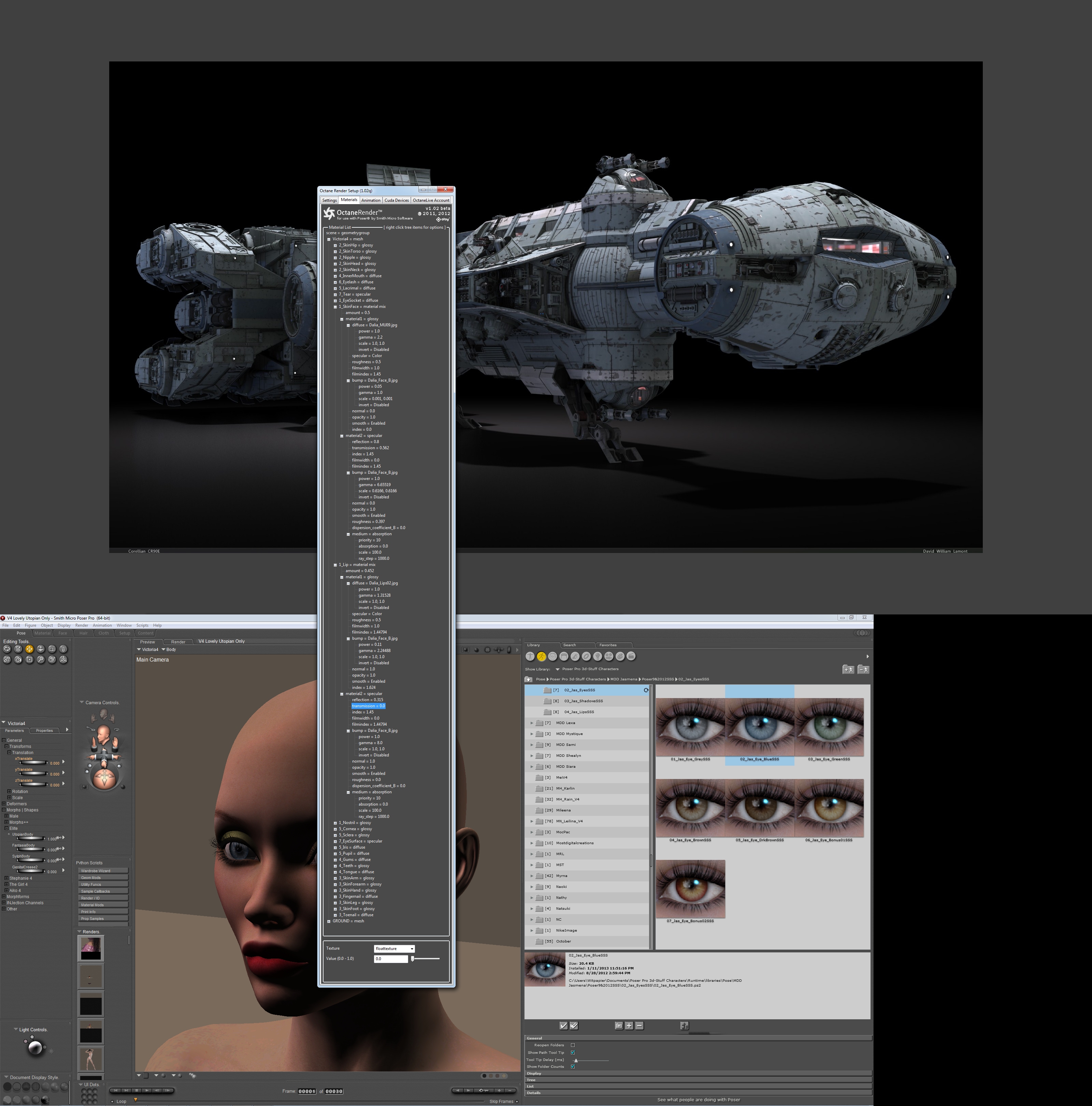The height and width of the screenshot is (1106, 1092).
Task: Select the Rotate editing tool
Action: pos(7,649)
